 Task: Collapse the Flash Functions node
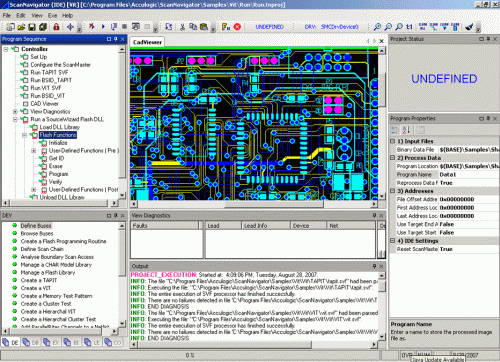click(24, 135)
